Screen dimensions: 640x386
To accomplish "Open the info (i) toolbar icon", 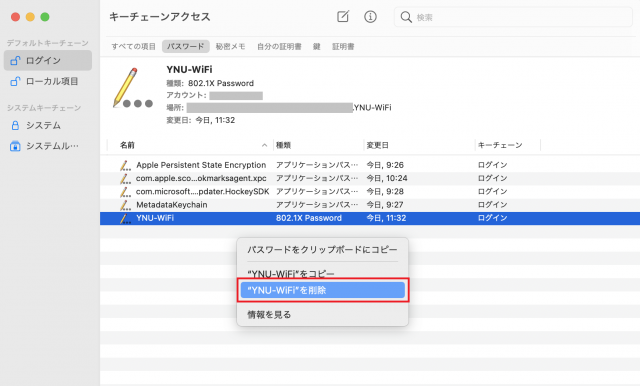I will coord(370,17).
